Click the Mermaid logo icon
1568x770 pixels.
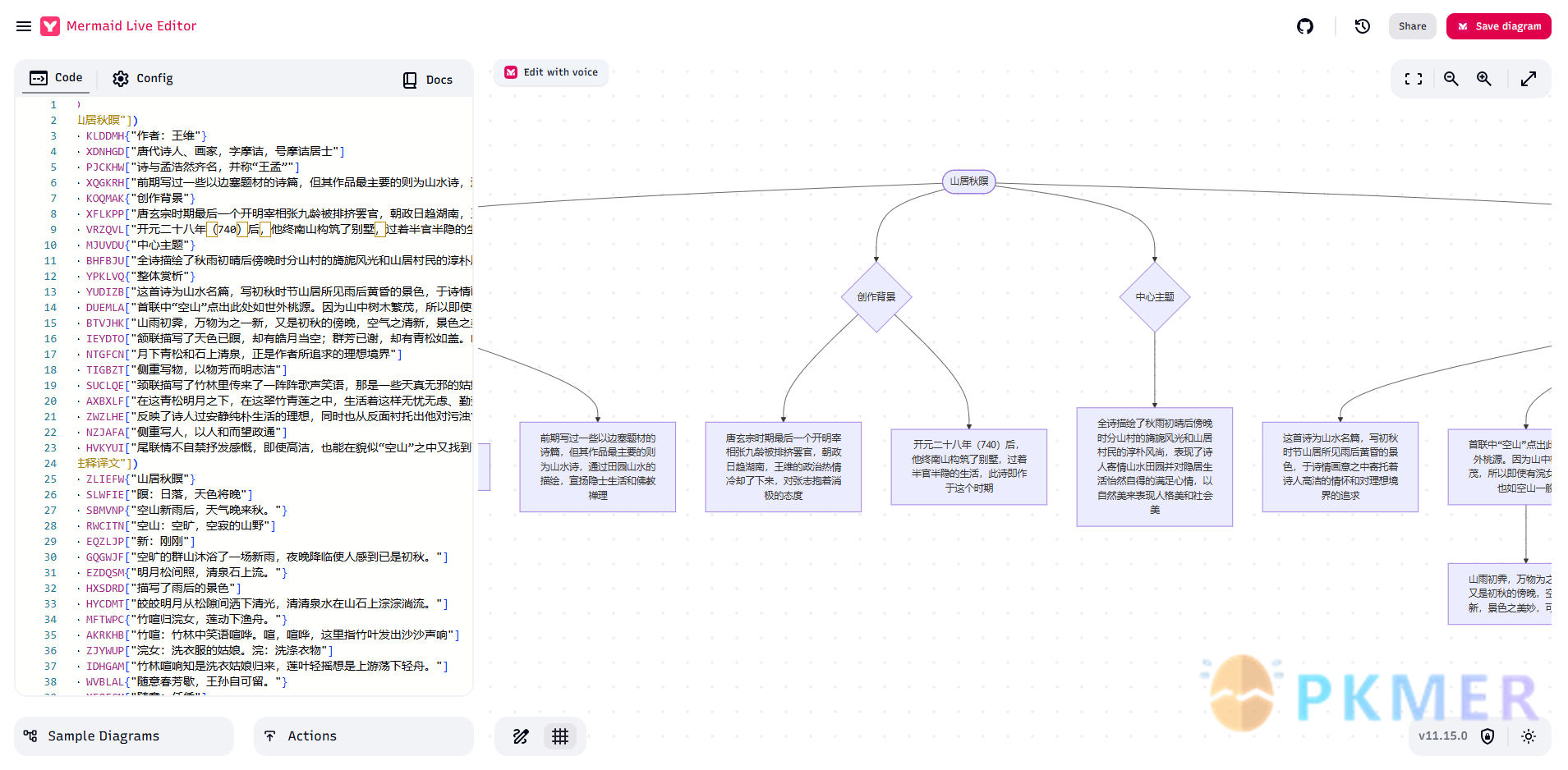50,26
